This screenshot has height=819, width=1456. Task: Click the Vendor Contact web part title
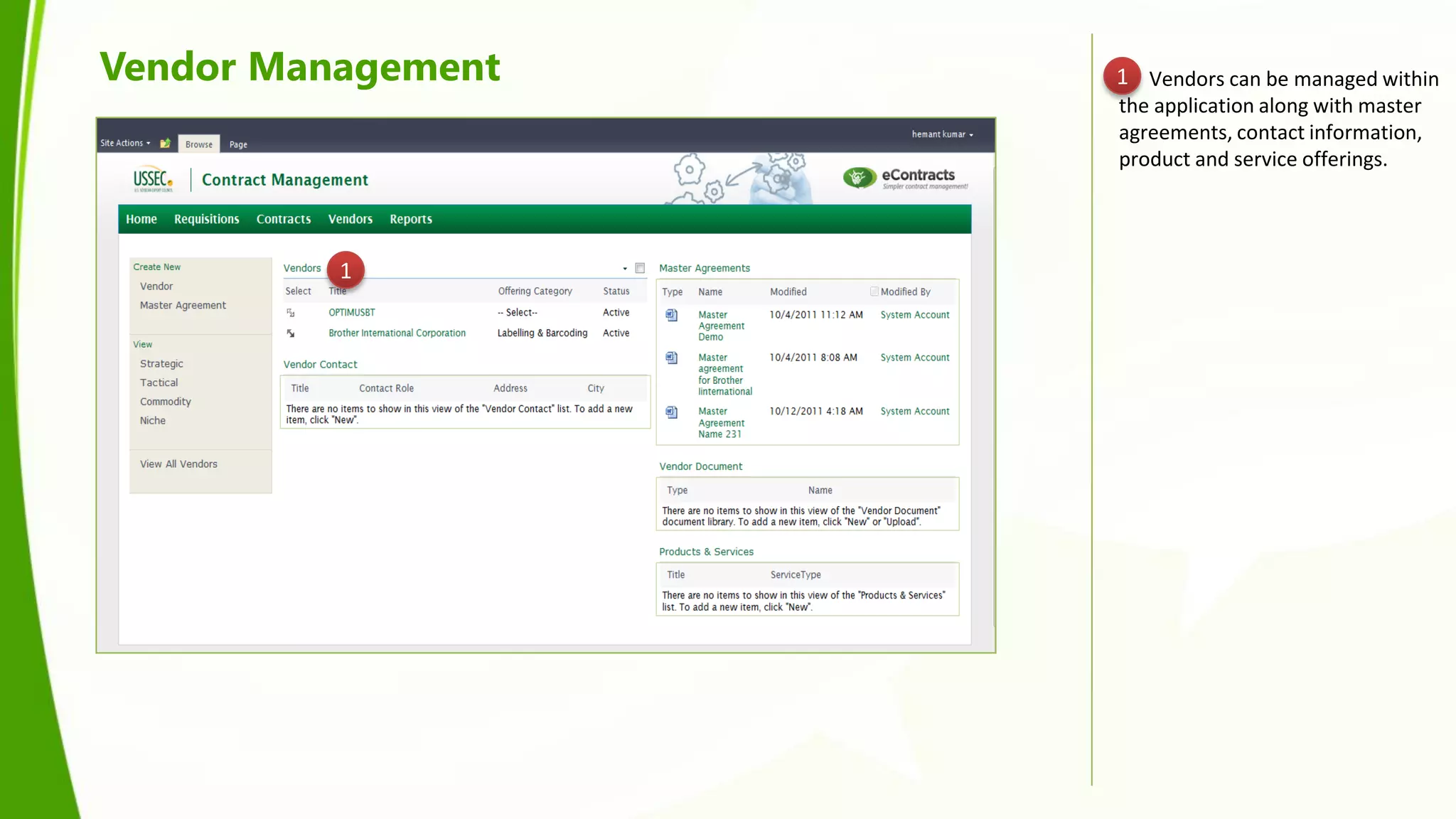coord(320,365)
